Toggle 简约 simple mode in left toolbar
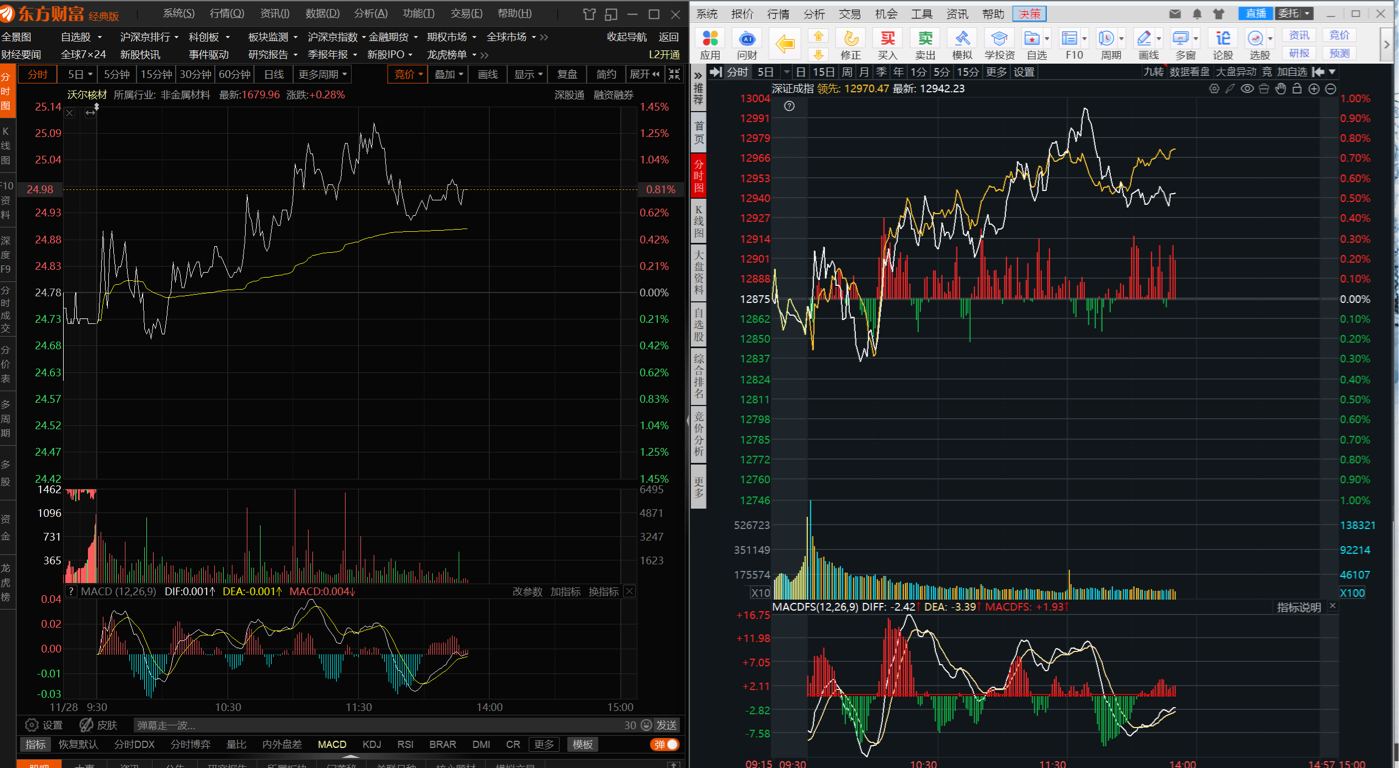The height and width of the screenshot is (768, 1399). tap(606, 74)
